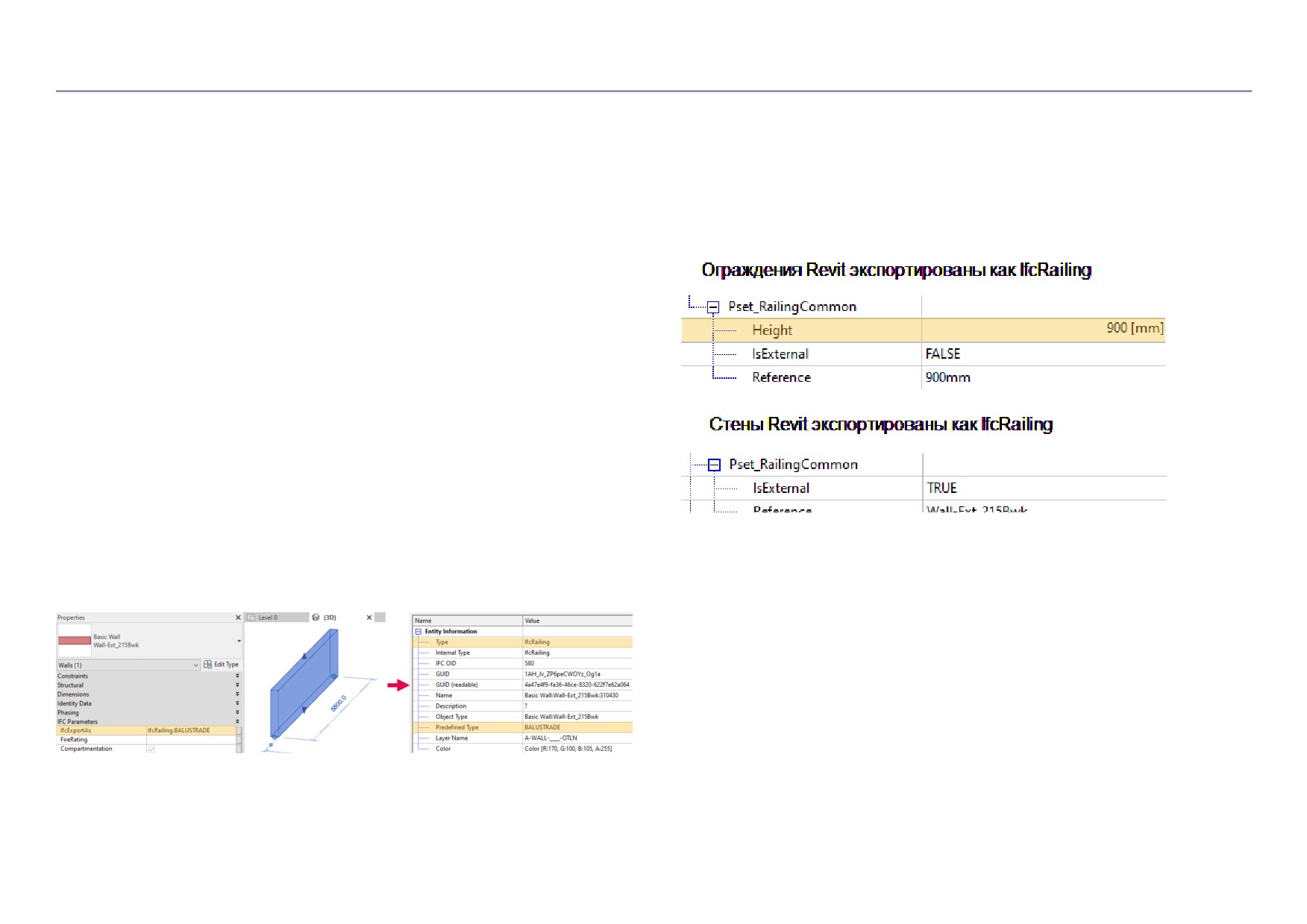The height and width of the screenshot is (924, 1307).
Task: Select the highlighted Type row label
Action: pyautogui.click(x=442, y=642)
